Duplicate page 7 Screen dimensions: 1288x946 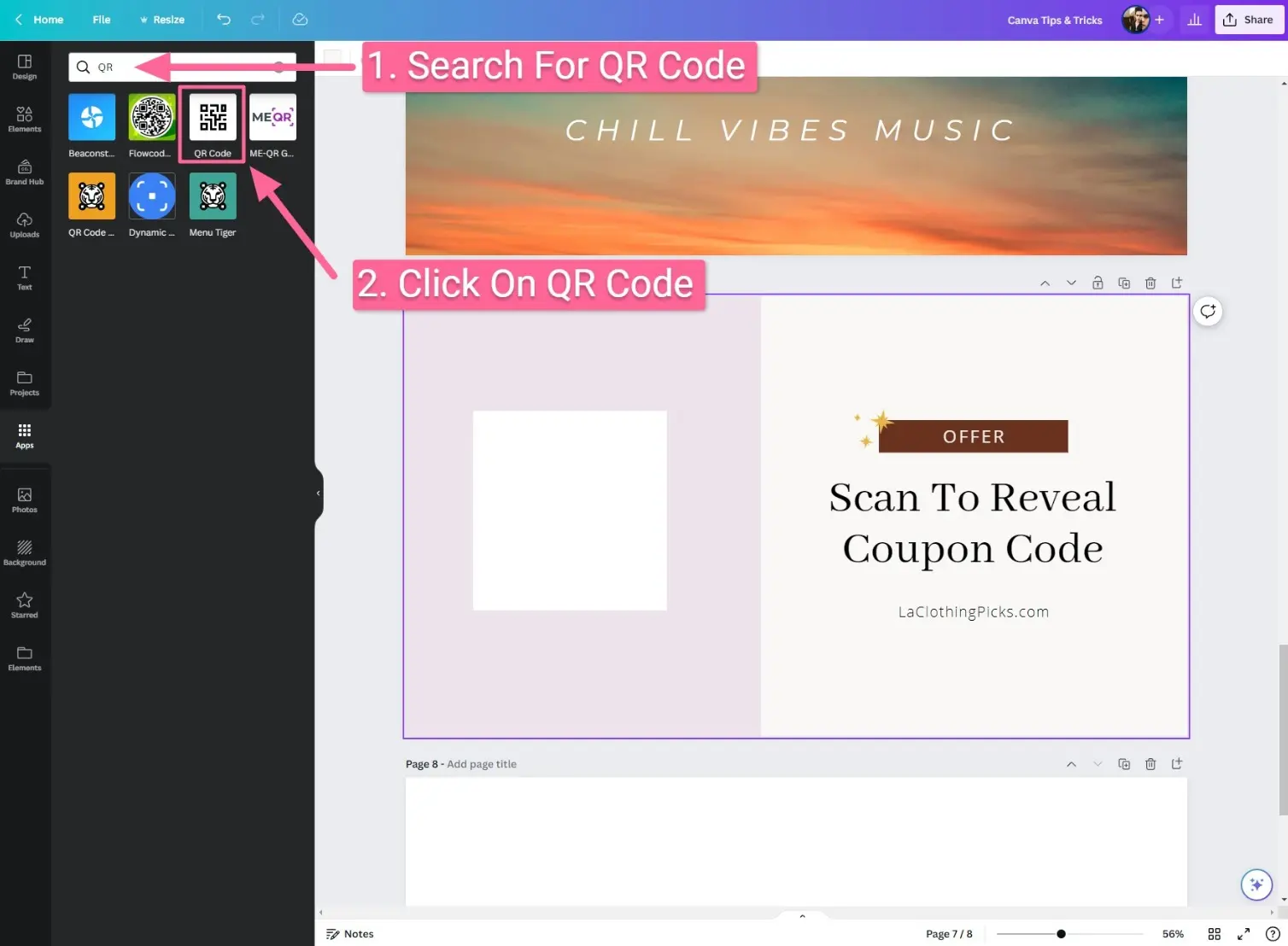1124,283
